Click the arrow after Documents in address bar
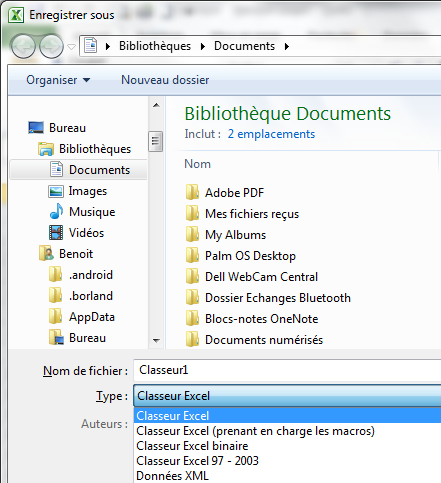The image size is (441, 483). 287,46
